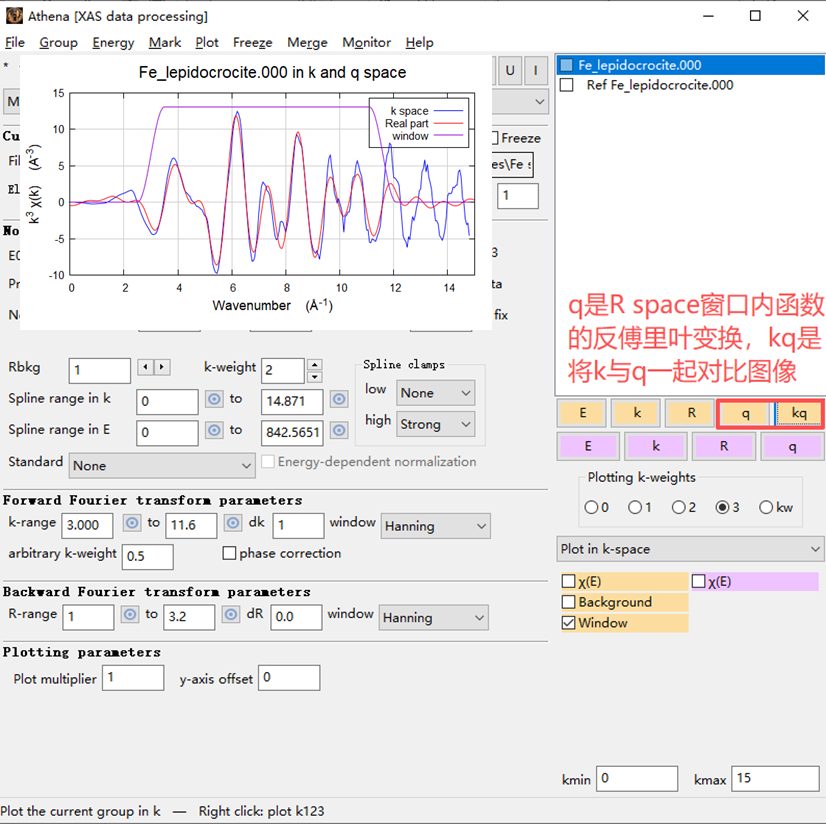Click the pluck icon after Spline range in E maximum 842.5651
The image size is (826, 824).
pos(339,430)
